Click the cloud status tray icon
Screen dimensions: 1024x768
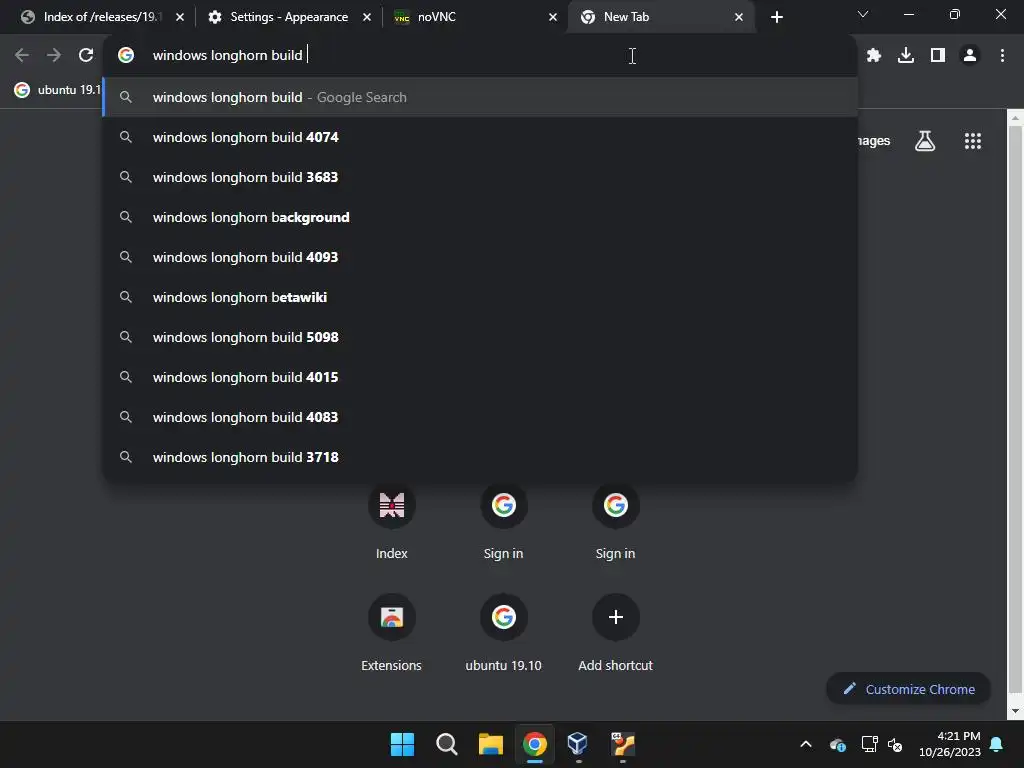(837, 744)
